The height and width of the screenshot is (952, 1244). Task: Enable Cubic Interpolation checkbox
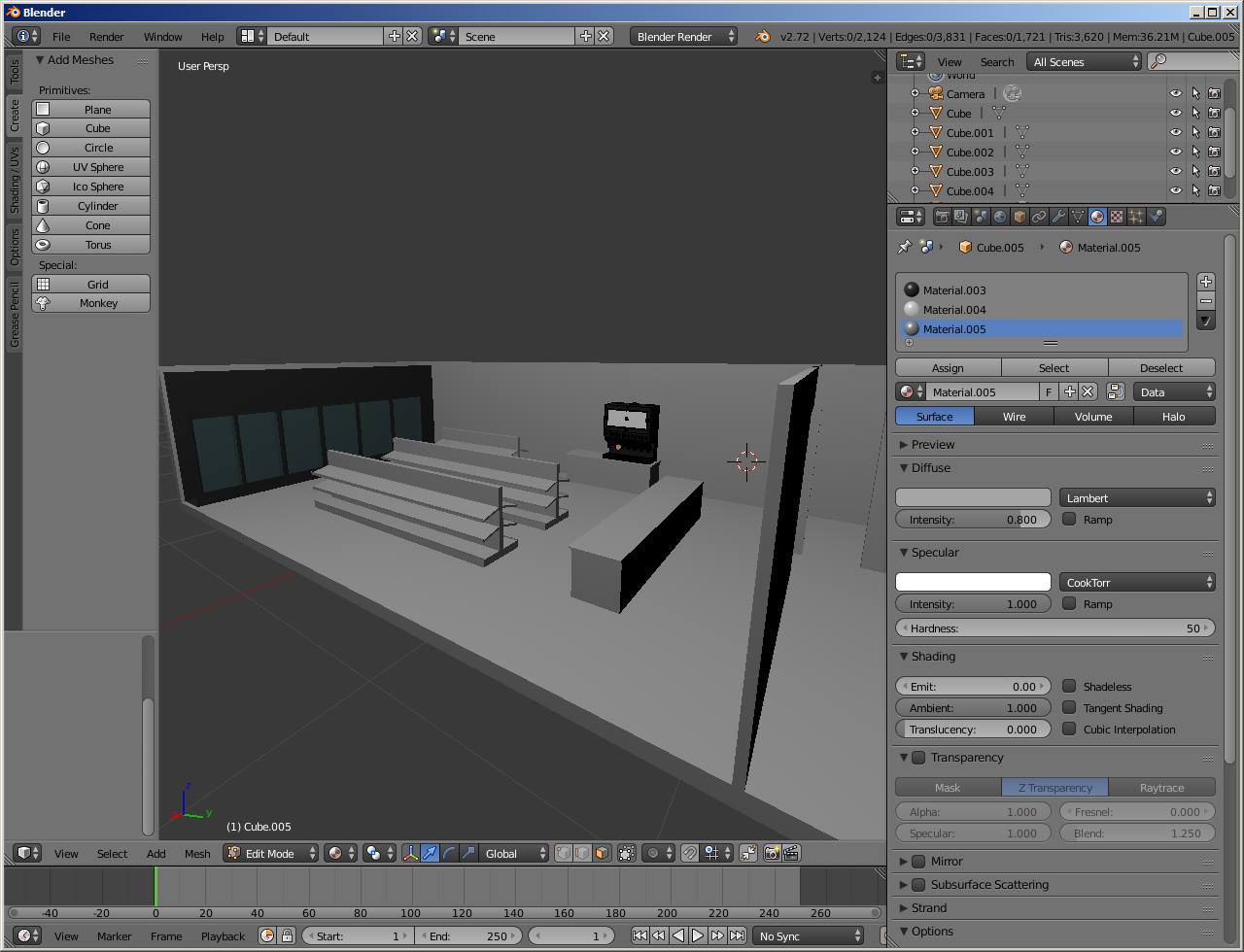[x=1069, y=729]
